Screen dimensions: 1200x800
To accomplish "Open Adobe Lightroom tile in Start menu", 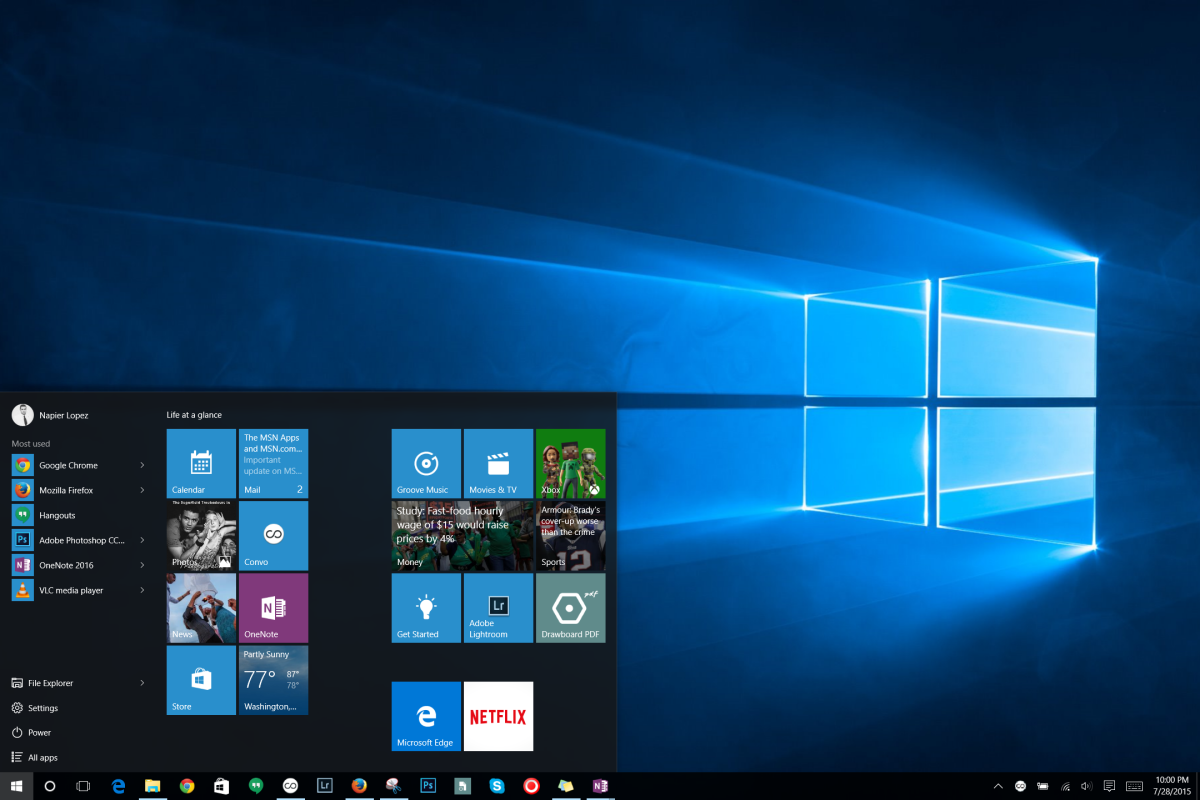I will coord(498,607).
